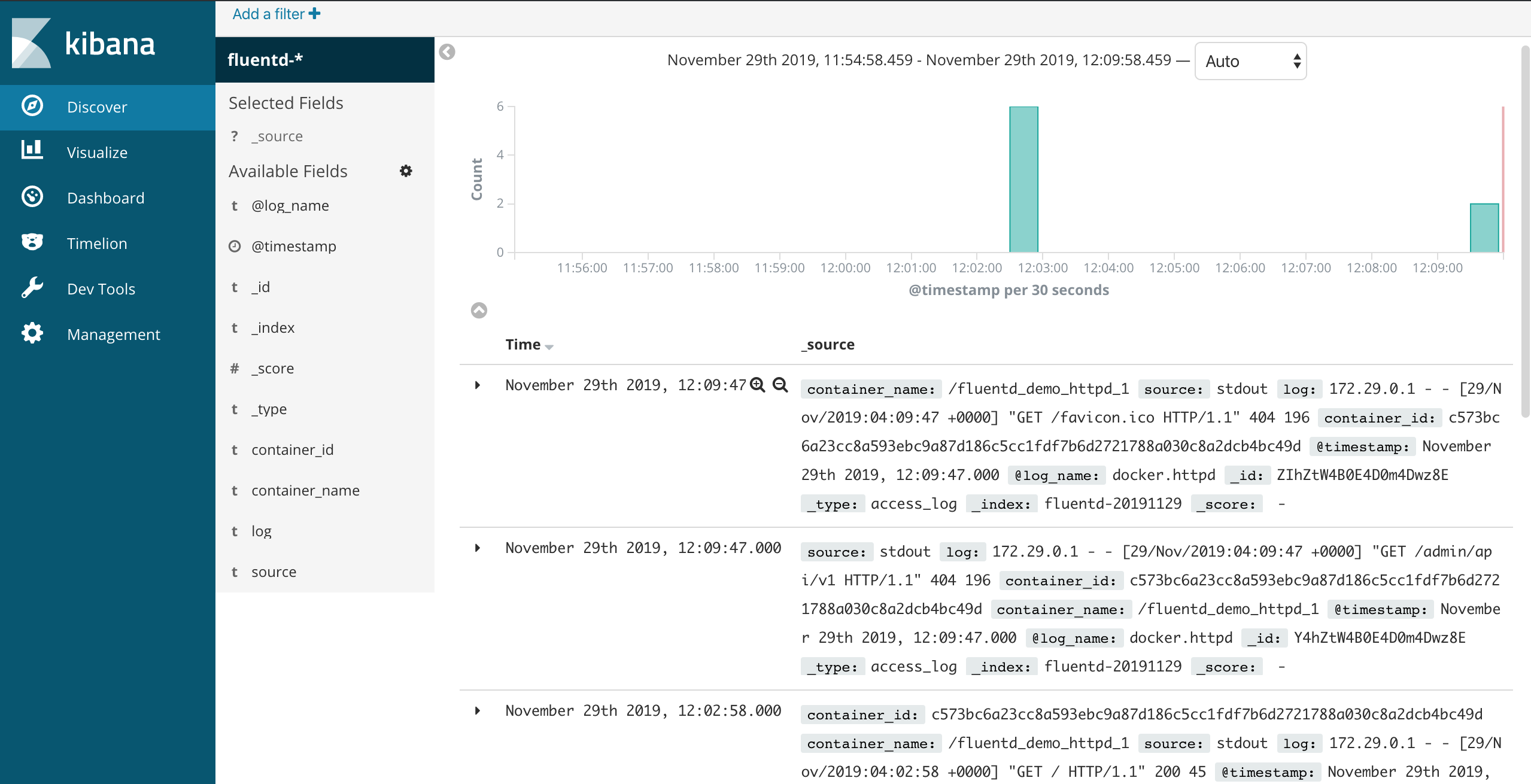Open the Visualize bar chart icon
The height and width of the screenshot is (784, 1531).
point(32,151)
